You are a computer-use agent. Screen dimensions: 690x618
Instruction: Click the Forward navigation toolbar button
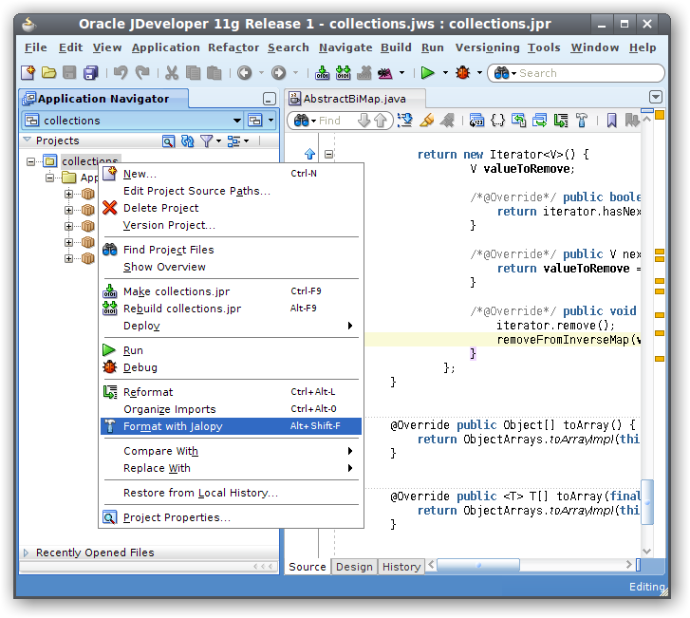[x=278, y=73]
